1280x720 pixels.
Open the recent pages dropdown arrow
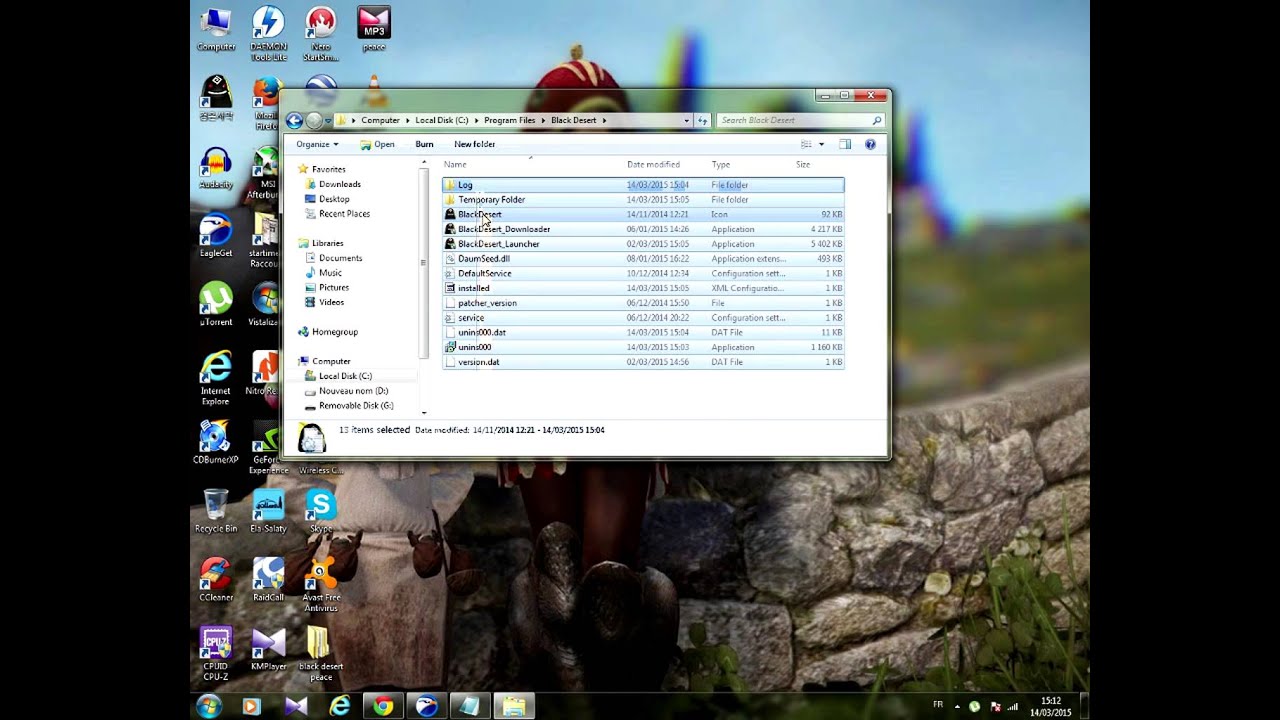click(328, 120)
